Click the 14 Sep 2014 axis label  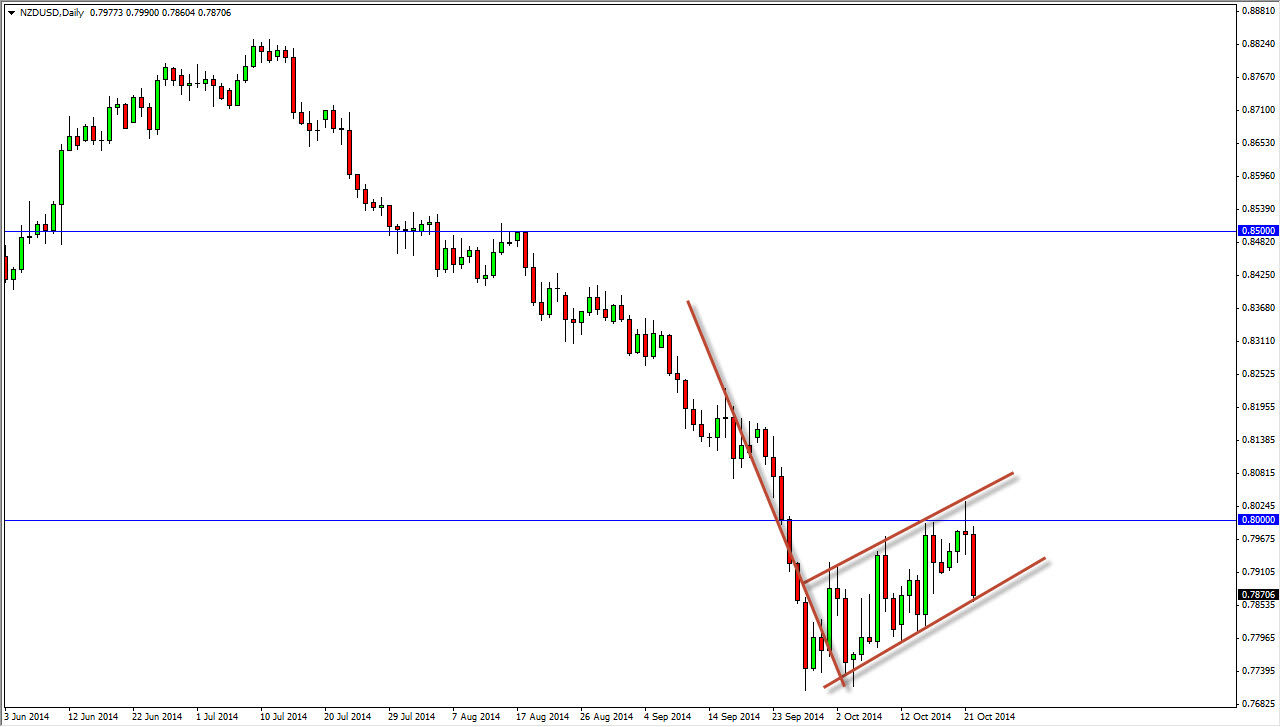[733, 717]
